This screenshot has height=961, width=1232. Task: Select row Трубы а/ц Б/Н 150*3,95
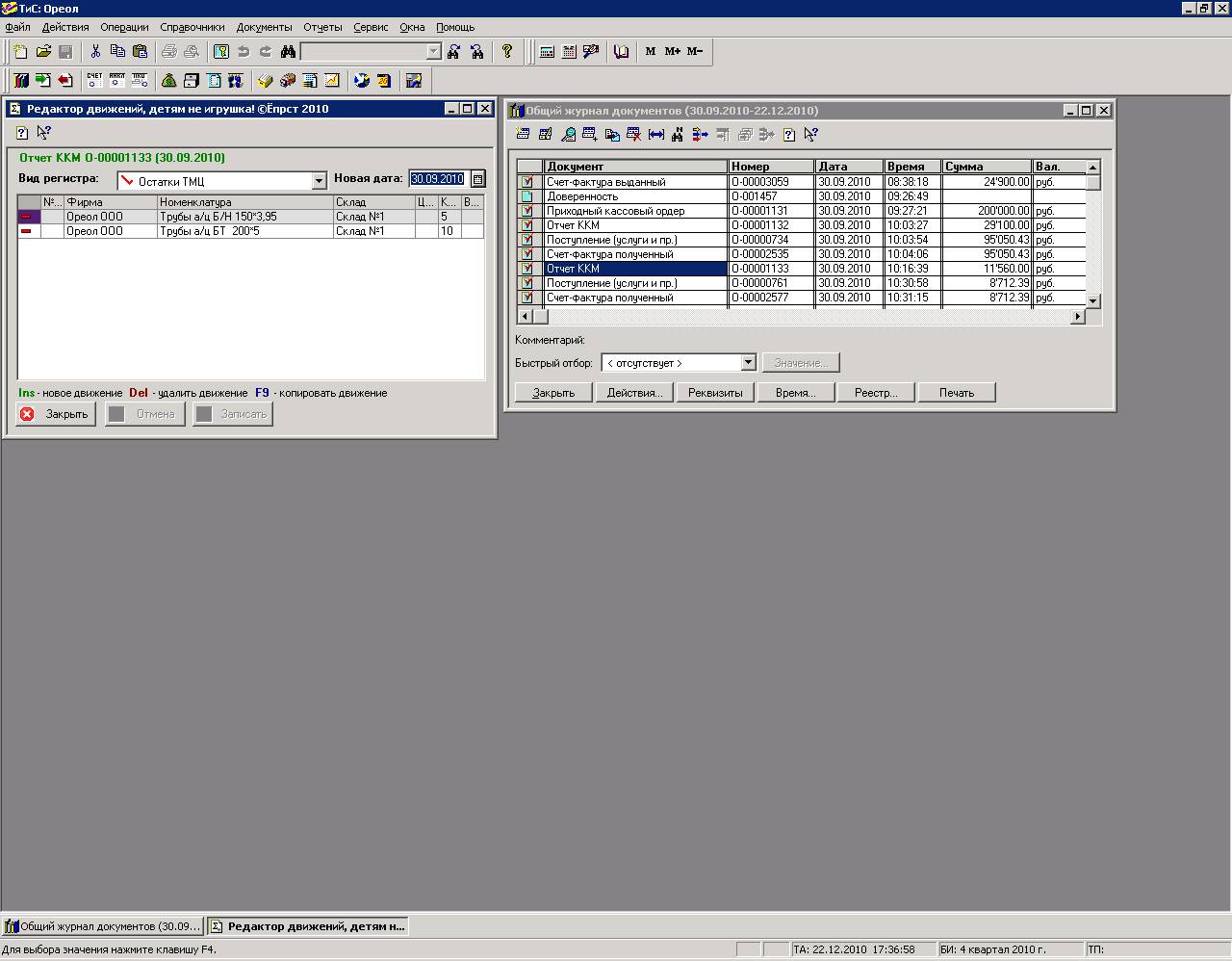(x=250, y=217)
